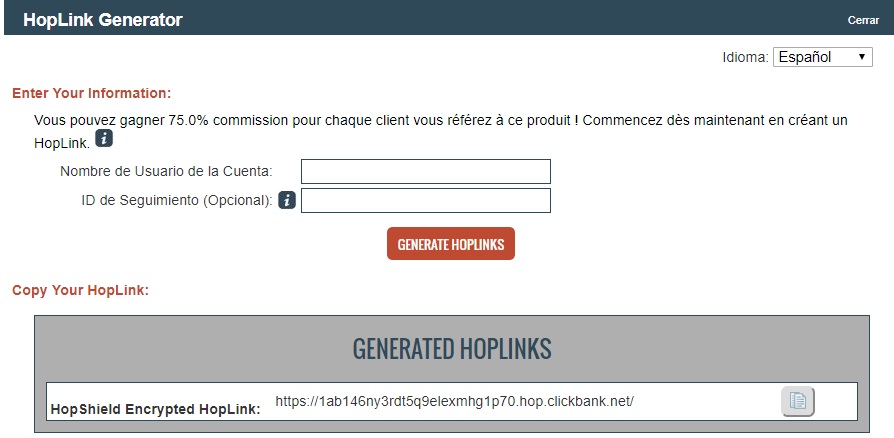The height and width of the screenshot is (438, 894).
Task: Click the Idioma label
Action: (x=745, y=57)
